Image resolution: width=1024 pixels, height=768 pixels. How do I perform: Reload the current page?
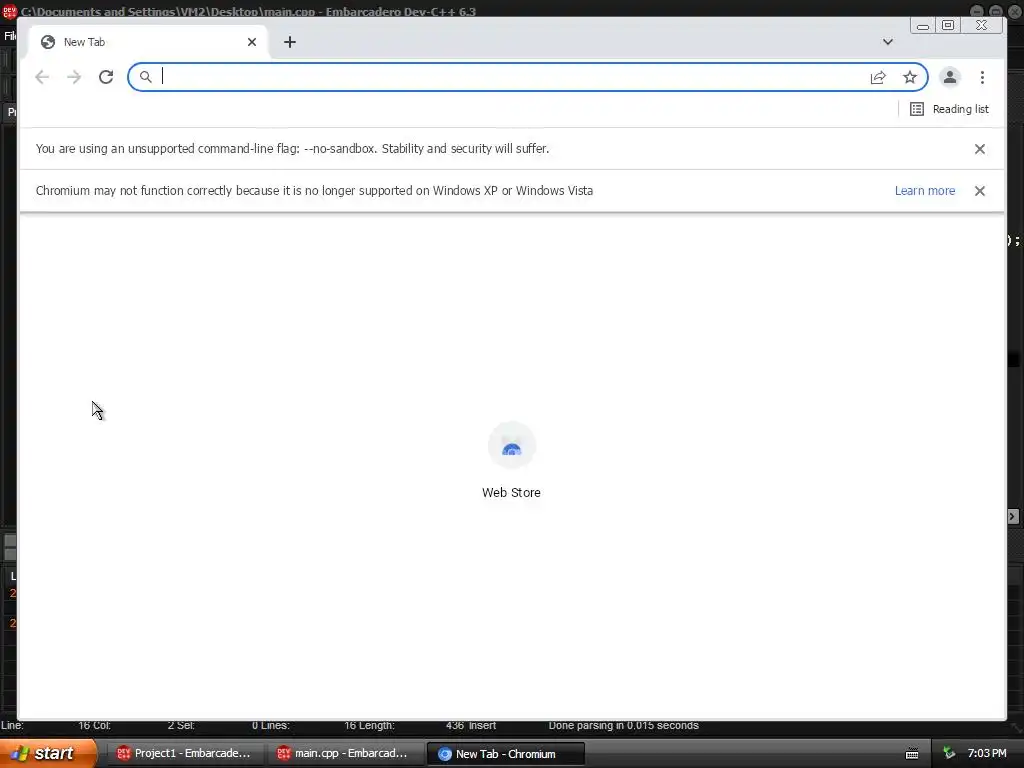coord(106,77)
